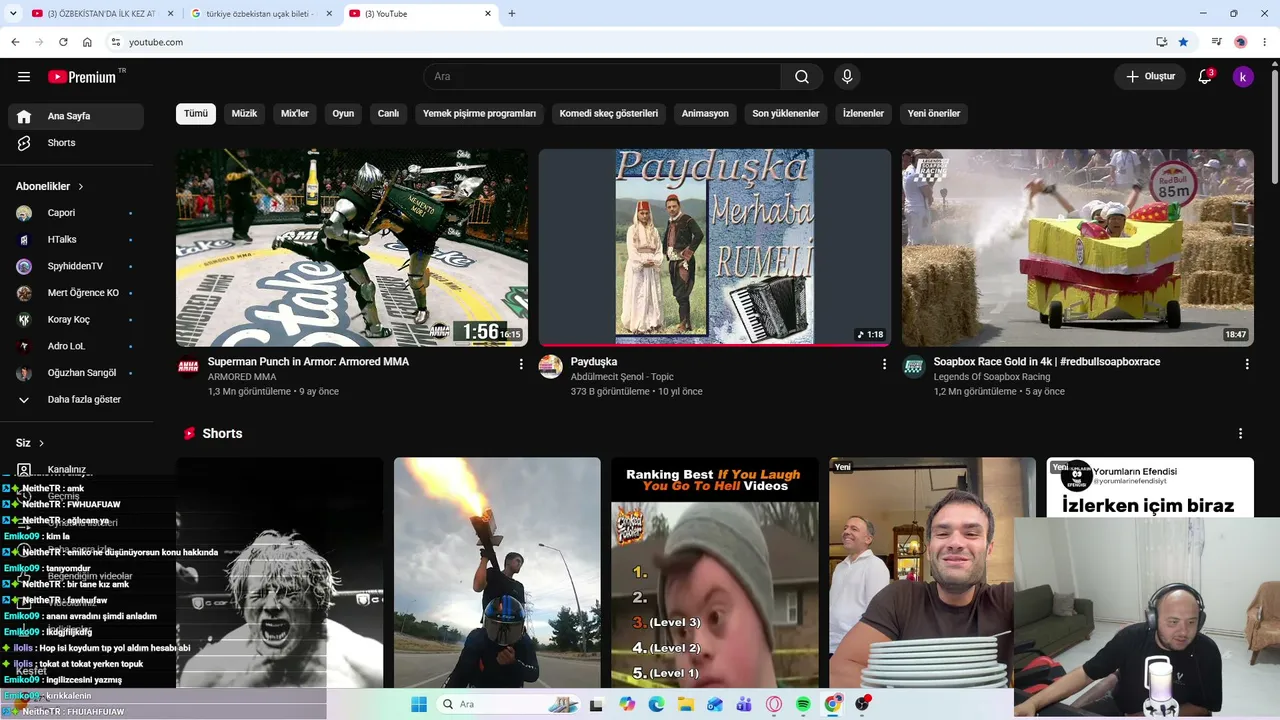This screenshot has width=1280, height=720.
Task: Show Son yüklenenler videos
Action: [x=786, y=114]
